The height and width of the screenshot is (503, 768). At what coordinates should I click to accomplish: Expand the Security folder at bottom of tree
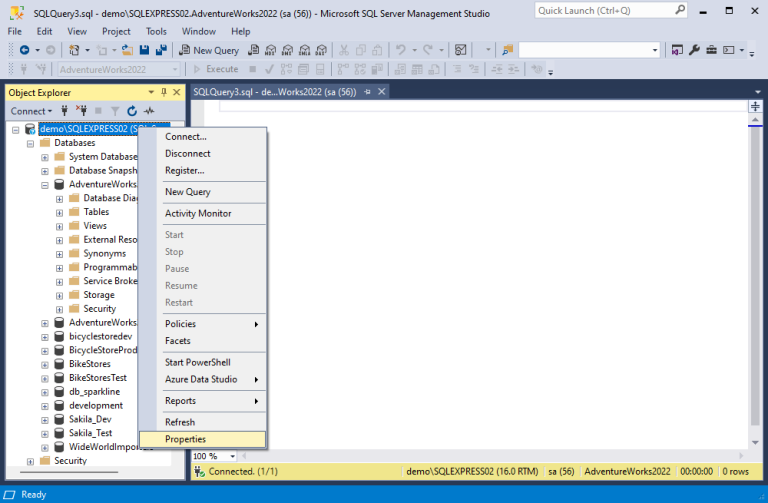tap(30, 461)
